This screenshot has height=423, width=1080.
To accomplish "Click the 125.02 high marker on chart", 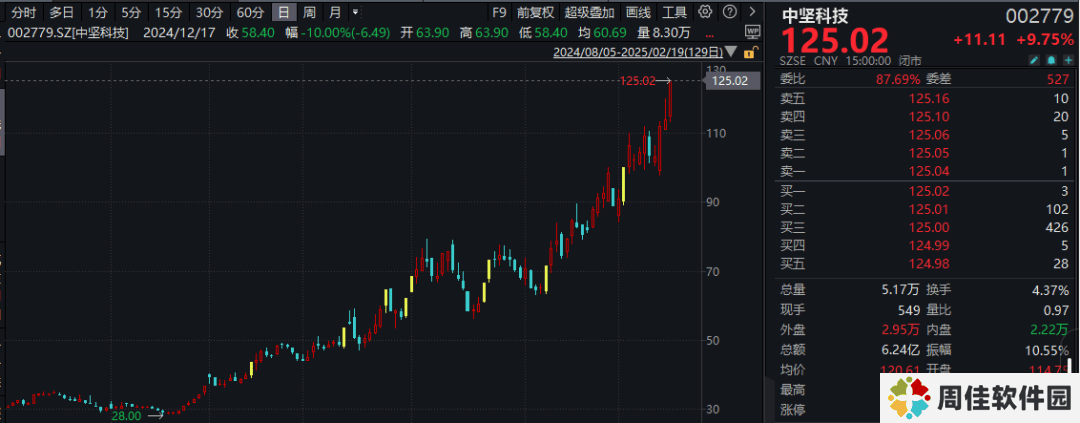I will [636, 81].
